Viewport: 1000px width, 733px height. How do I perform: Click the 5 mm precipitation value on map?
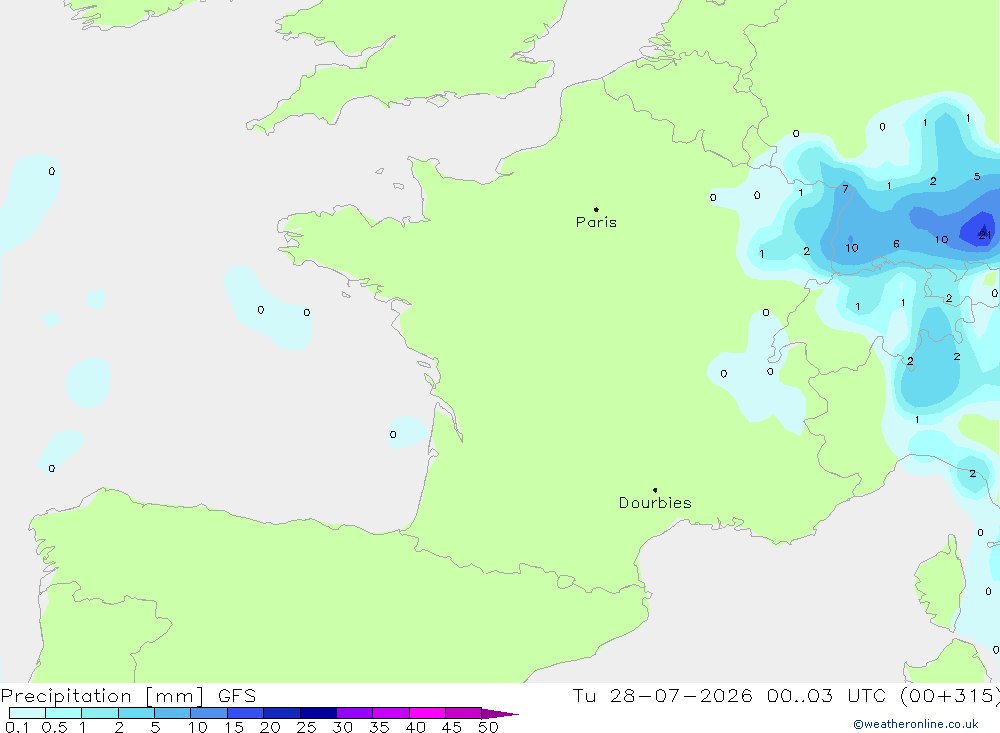[976, 177]
